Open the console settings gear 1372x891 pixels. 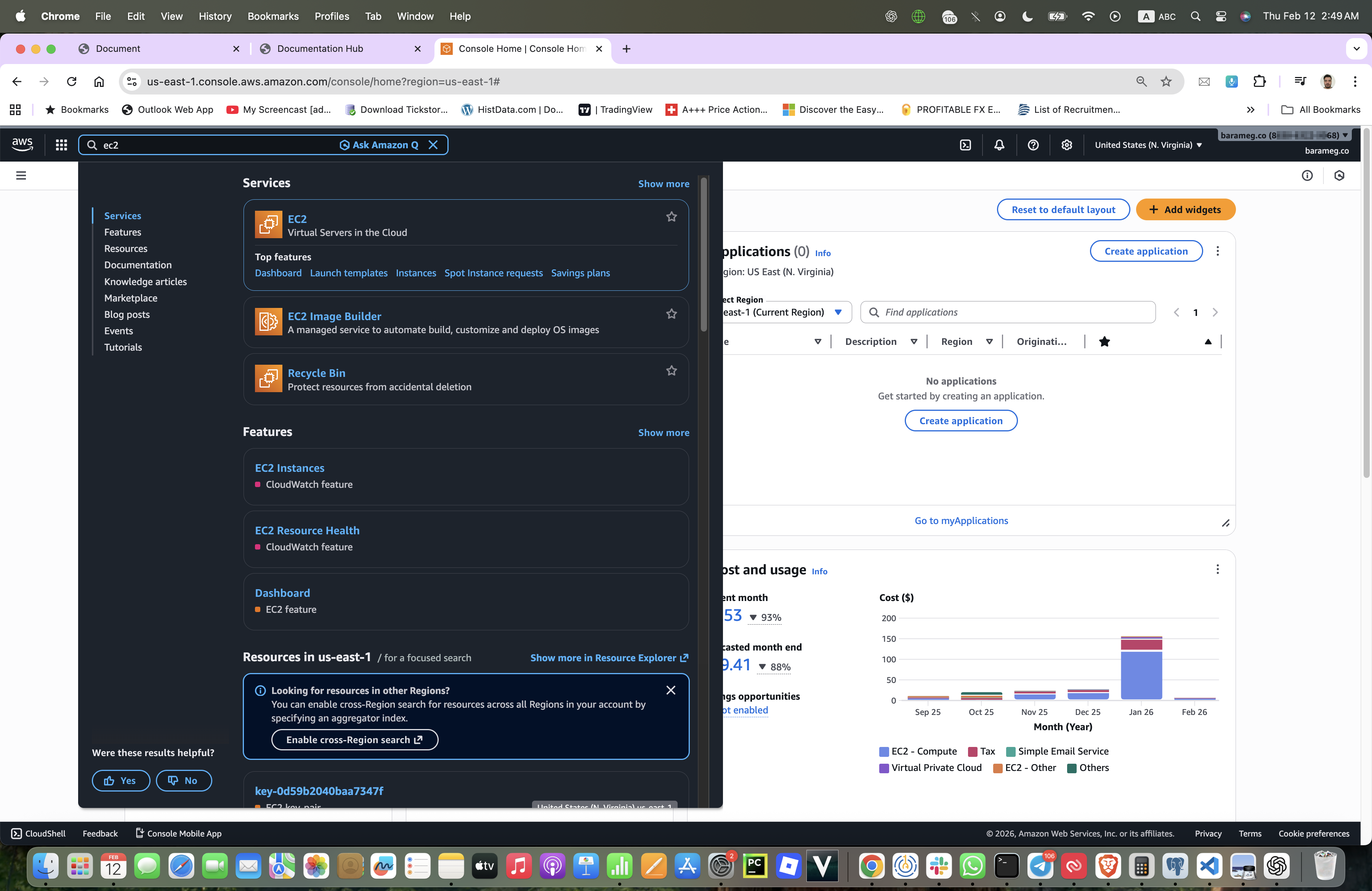click(1066, 145)
